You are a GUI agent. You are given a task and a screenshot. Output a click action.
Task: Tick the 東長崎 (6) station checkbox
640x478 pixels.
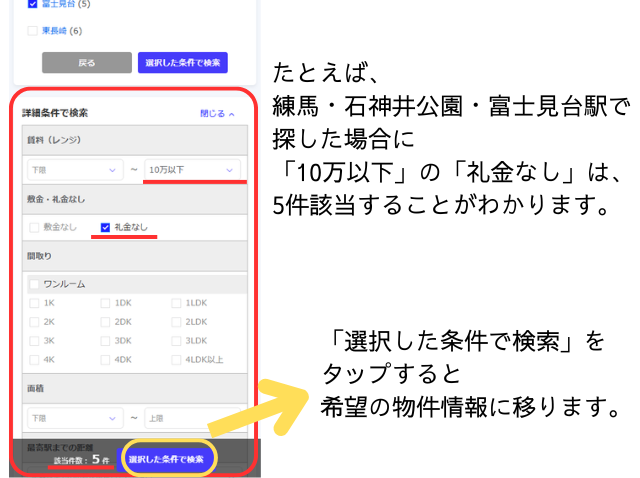pos(32,31)
